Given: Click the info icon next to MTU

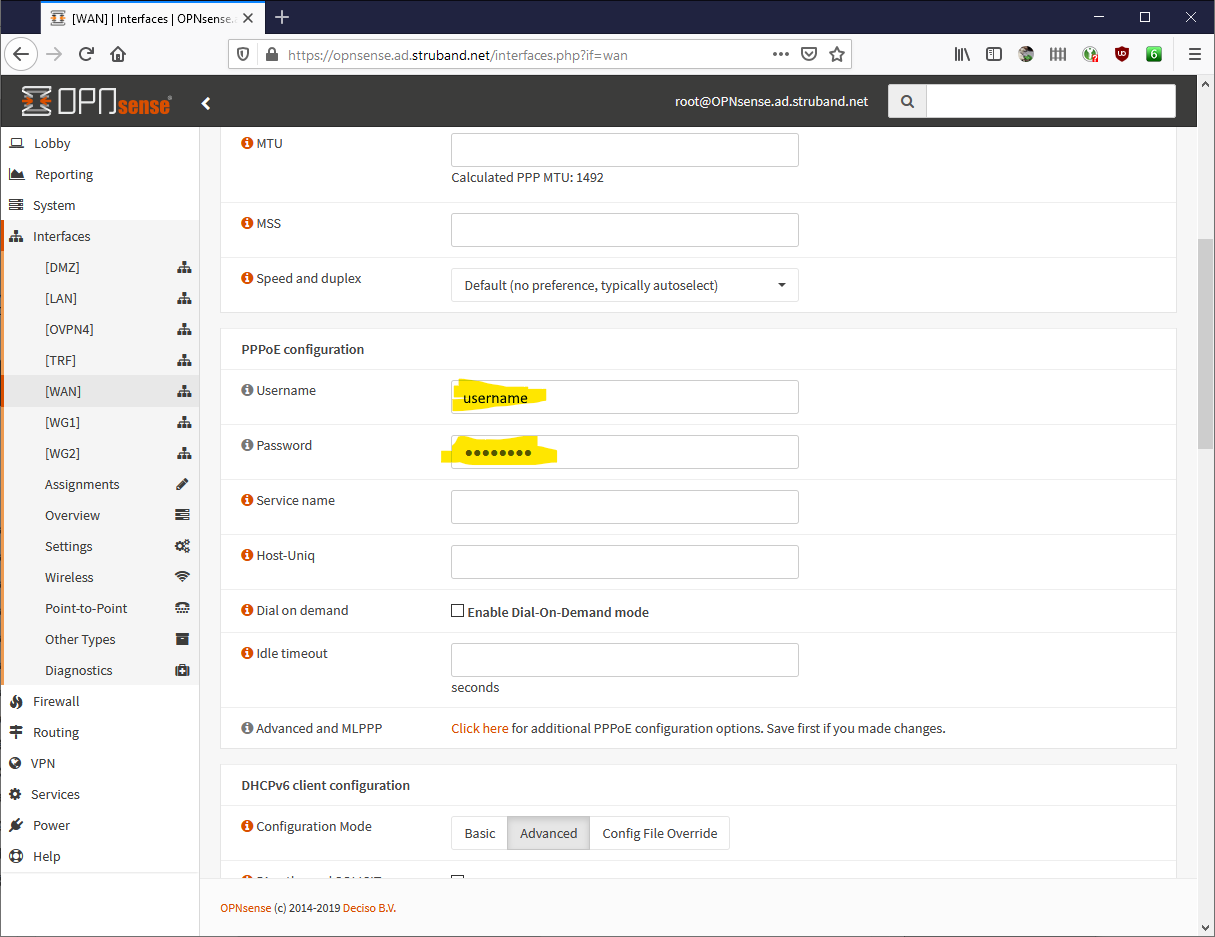Looking at the screenshot, I should click(x=246, y=142).
